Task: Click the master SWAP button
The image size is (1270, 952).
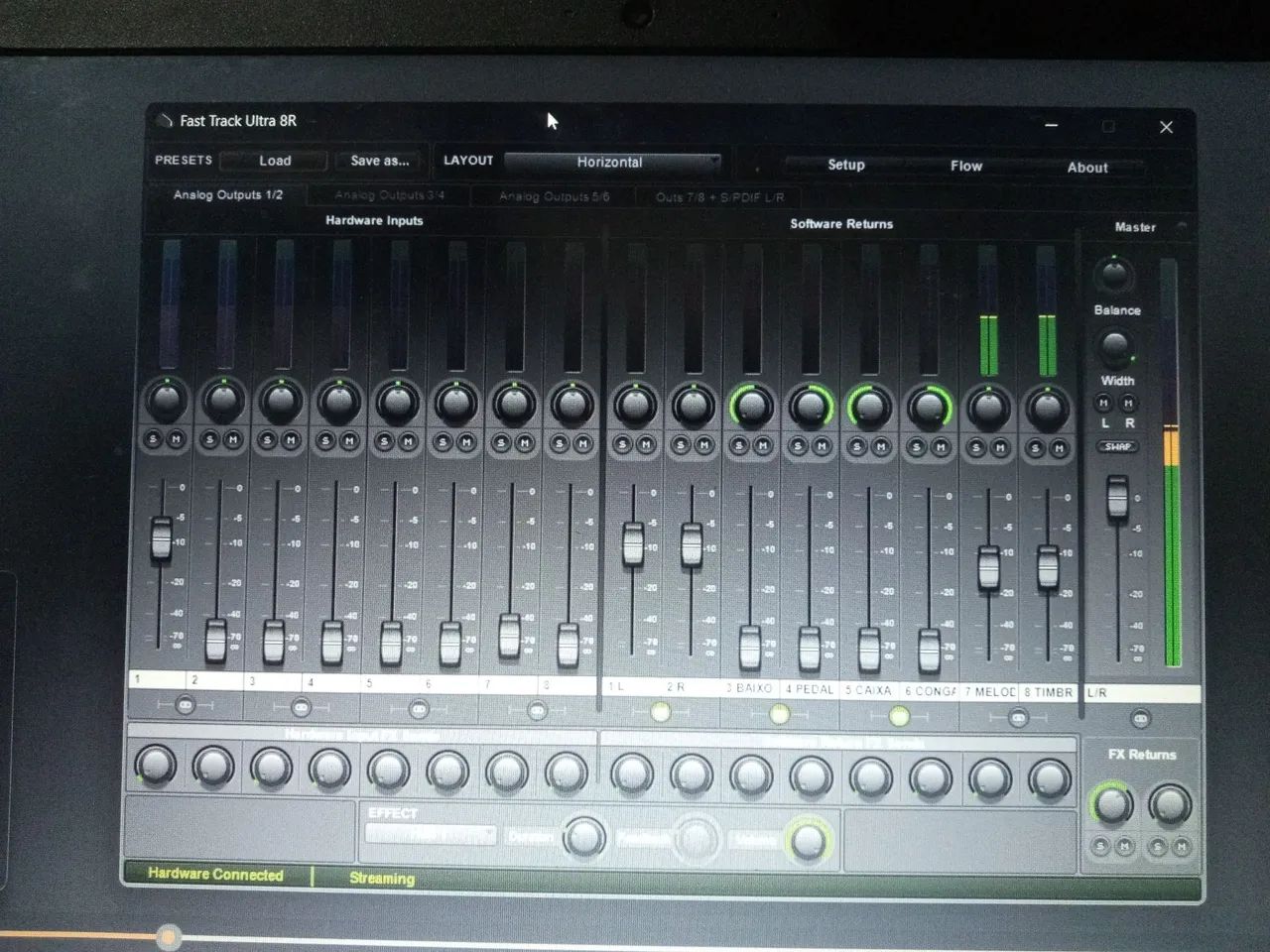Action: pyautogui.click(x=1117, y=446)
